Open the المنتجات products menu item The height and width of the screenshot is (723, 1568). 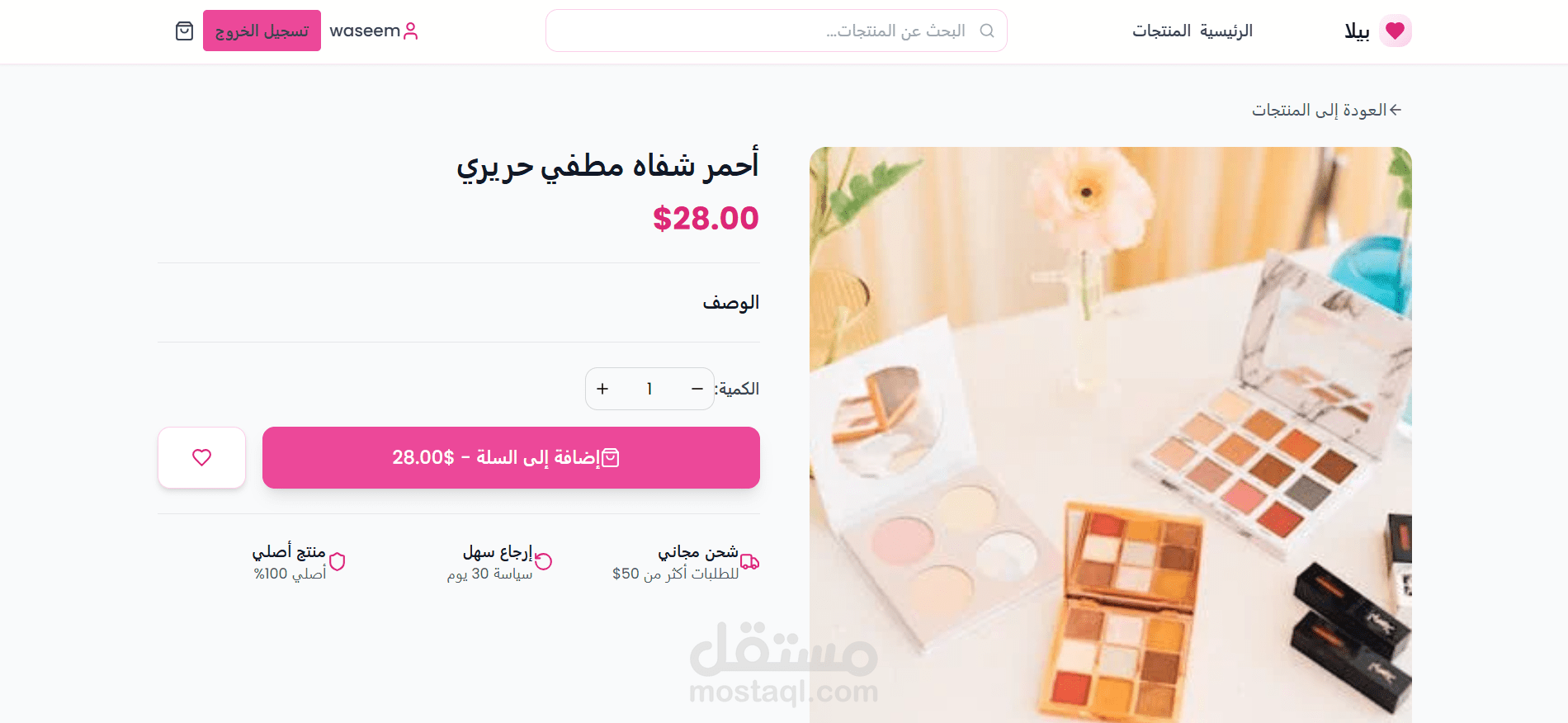1161,31
